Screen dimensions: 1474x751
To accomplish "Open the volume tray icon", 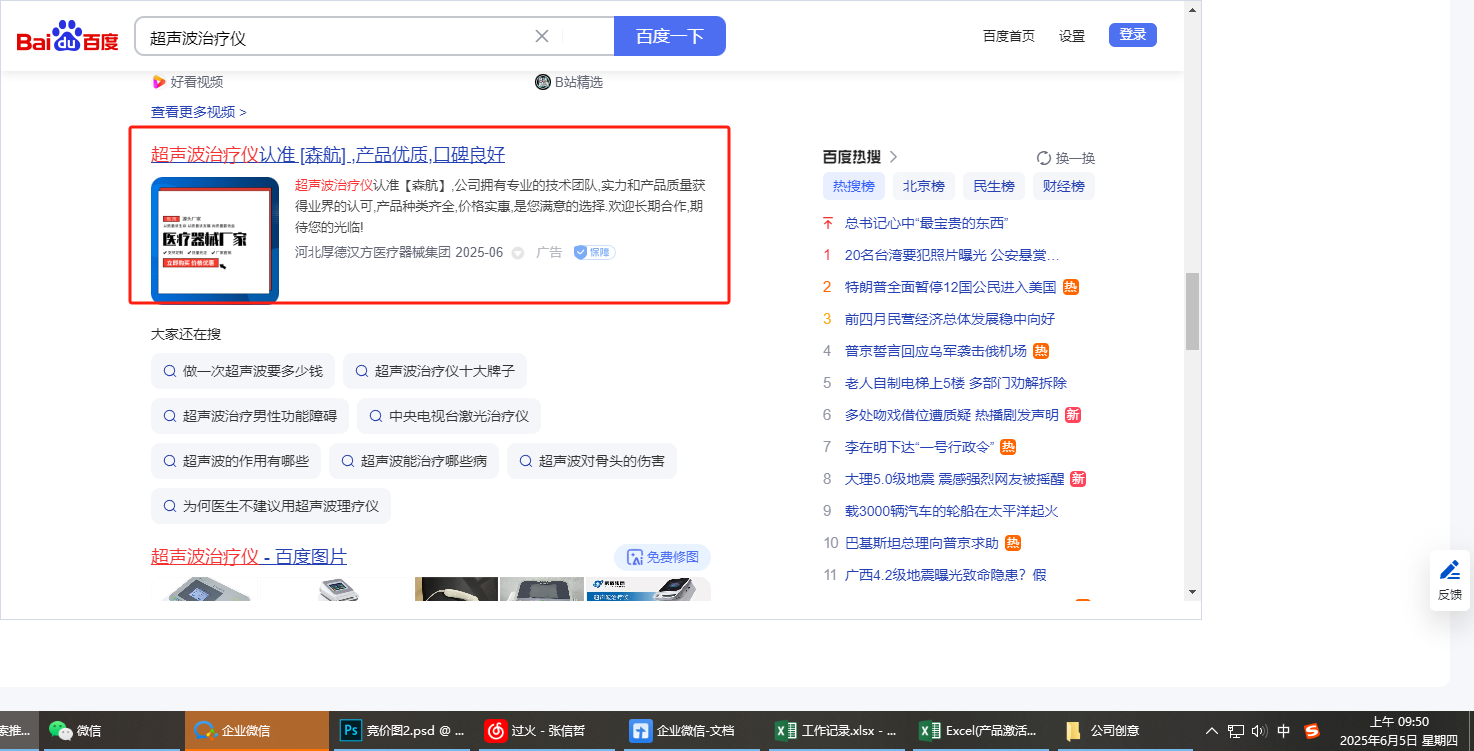I will (1260, 731).
